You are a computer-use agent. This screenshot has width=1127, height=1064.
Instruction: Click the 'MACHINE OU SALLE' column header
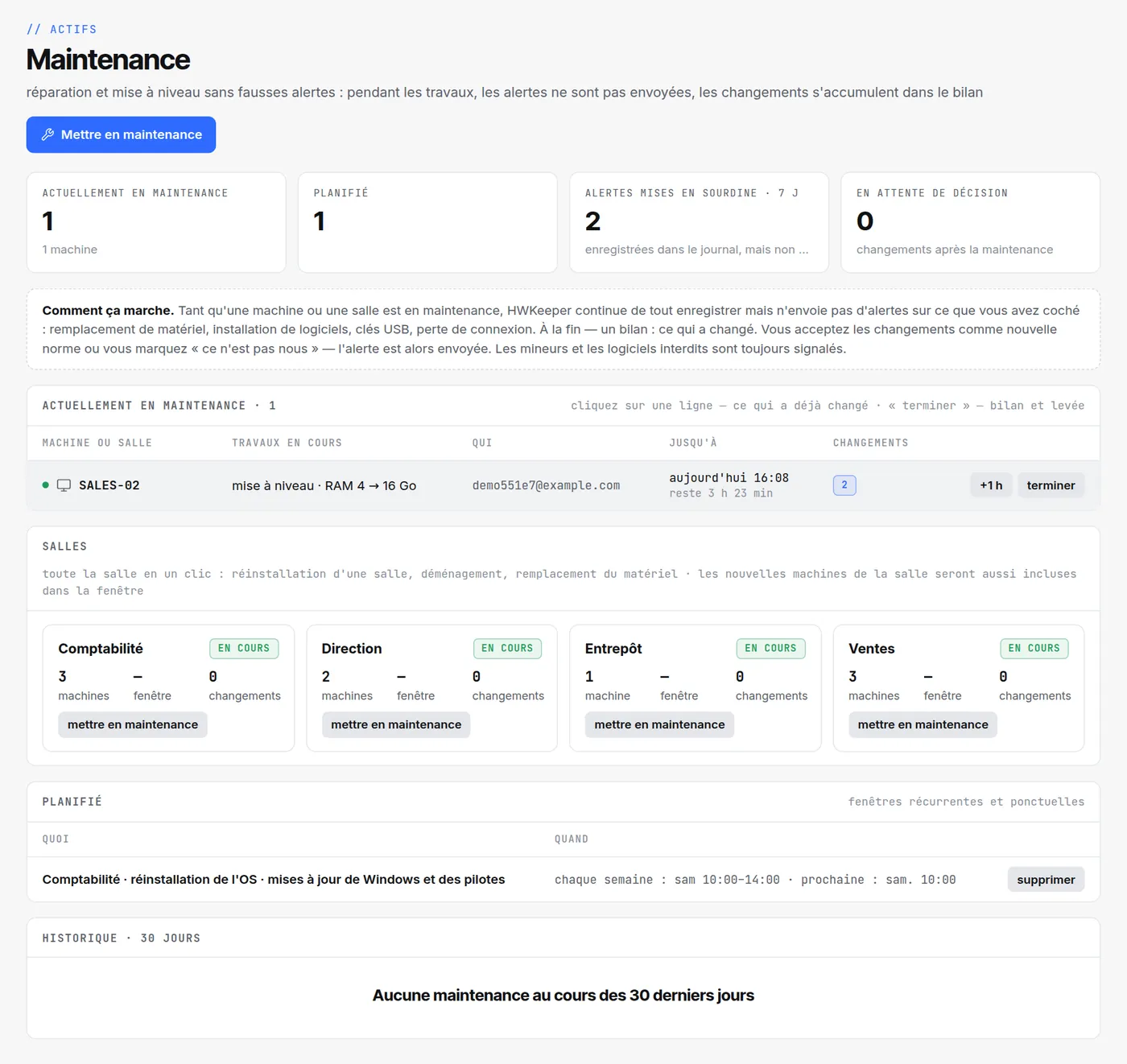(x=97, y=443)
